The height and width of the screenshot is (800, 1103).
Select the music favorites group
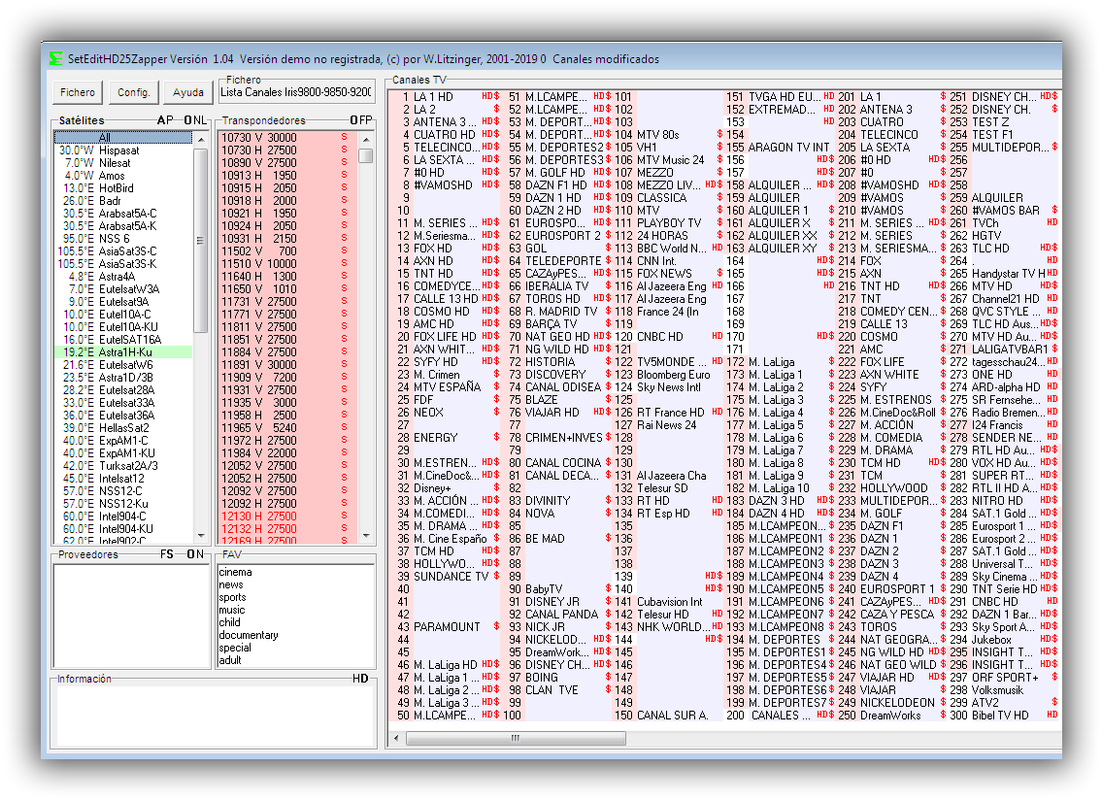(231, 610)
